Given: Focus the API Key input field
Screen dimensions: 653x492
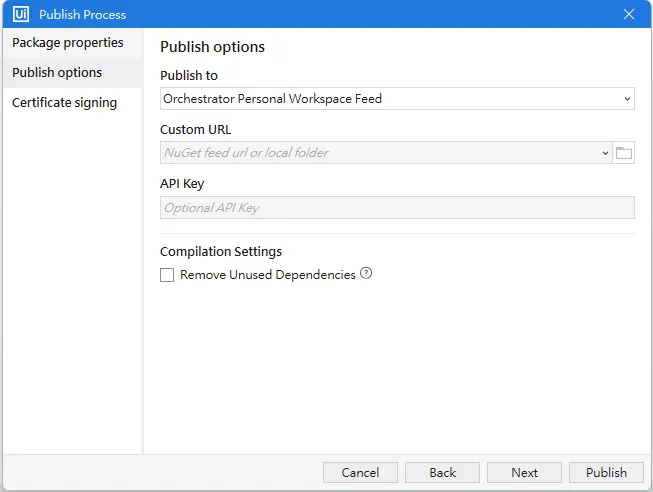Looking at the screenshot, I should pos(397,208).
